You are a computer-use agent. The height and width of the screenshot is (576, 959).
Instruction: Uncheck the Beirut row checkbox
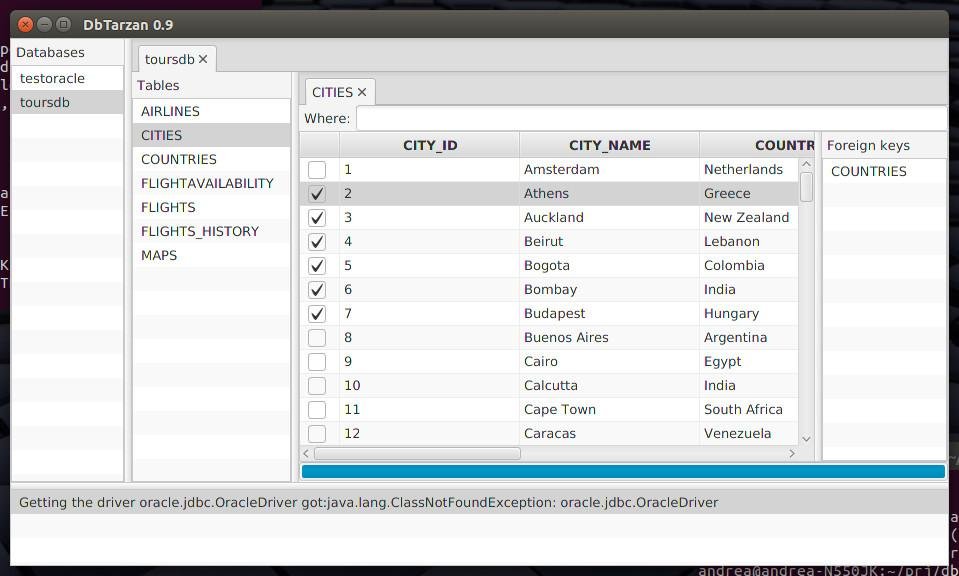[317, 242]
